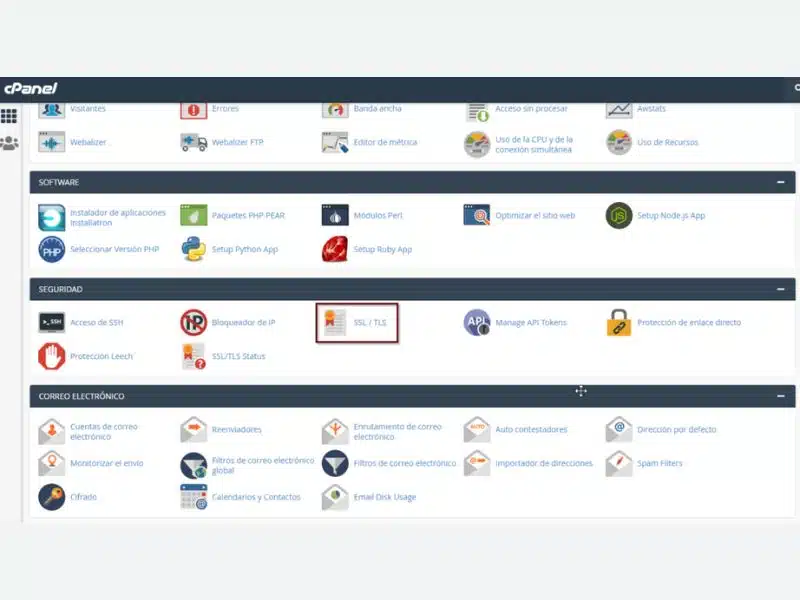This screenshot has width=800, height=600.
Task: Open the sidebar home grid menu
Action: (9, 116)
